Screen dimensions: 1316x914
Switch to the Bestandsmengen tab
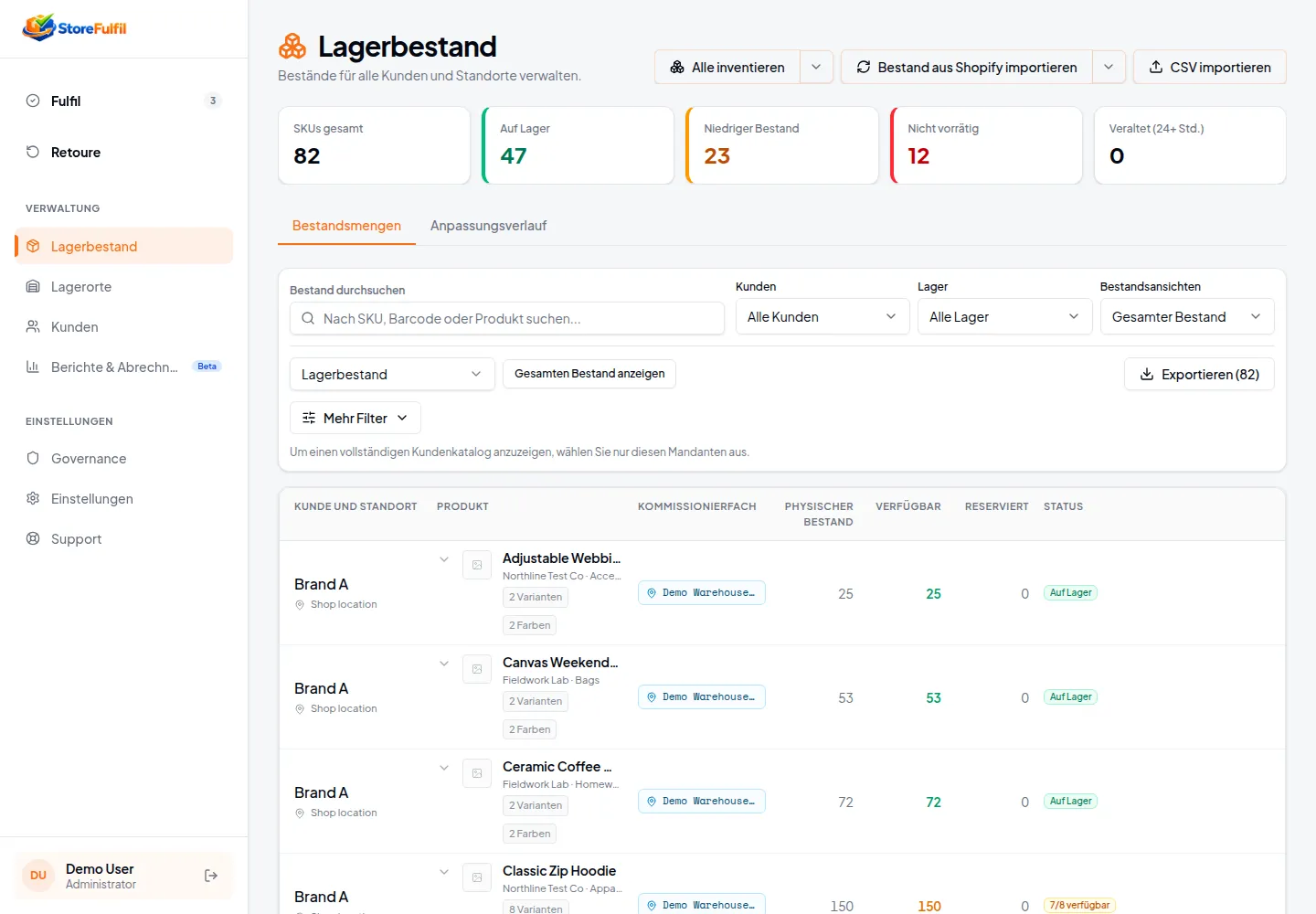(346, 226)
